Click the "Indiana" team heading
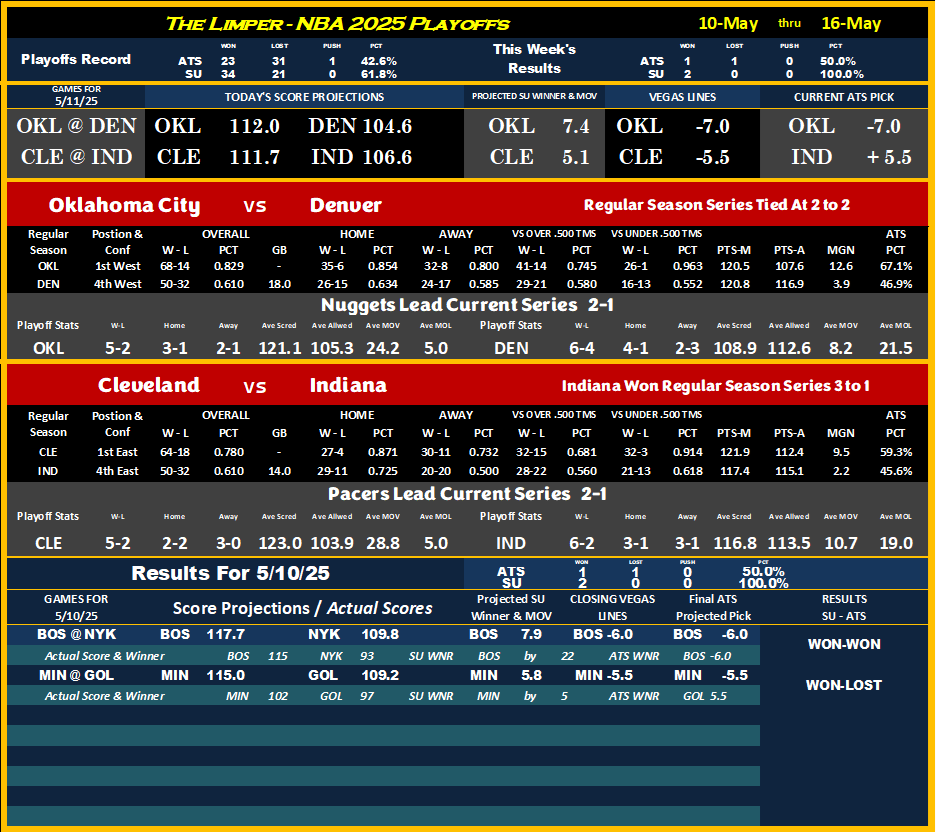The image size is (936, 833). pyautogui.click(x=348, y=385)
